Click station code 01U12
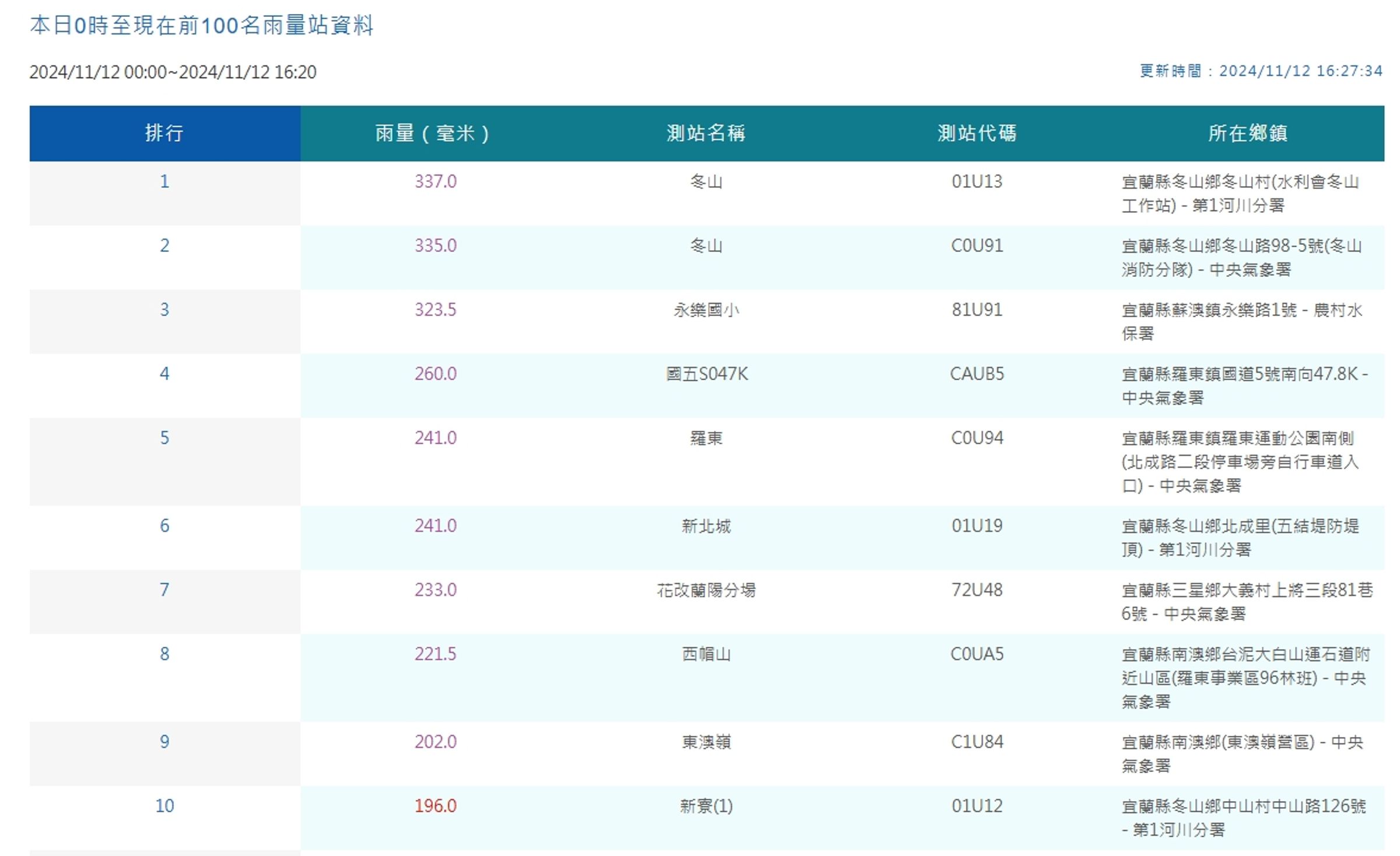The height and width of the screenshot is (856, 1400). pyautogui.click(x=977, y=806)
